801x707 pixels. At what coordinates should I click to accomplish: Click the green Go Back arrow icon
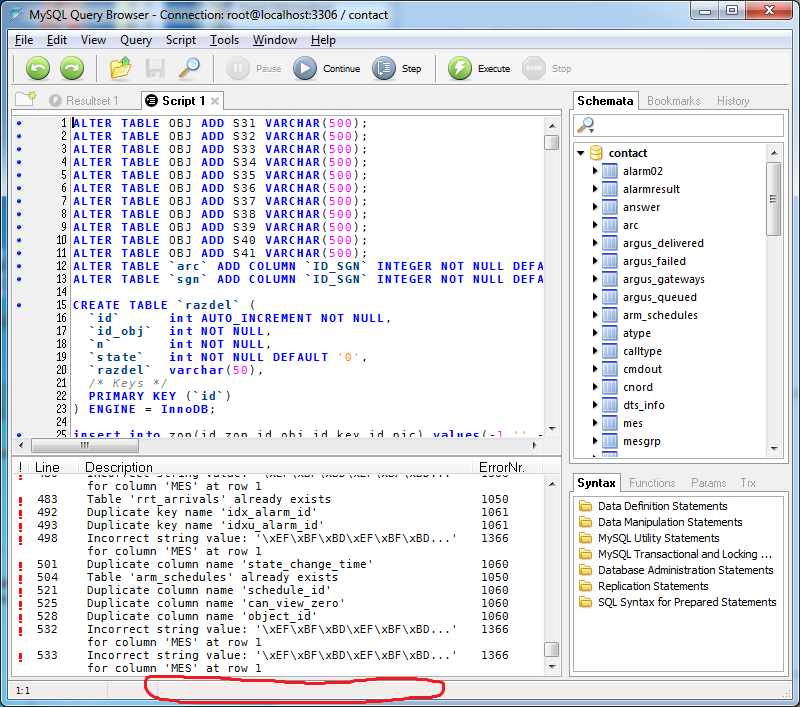(38, 68)
